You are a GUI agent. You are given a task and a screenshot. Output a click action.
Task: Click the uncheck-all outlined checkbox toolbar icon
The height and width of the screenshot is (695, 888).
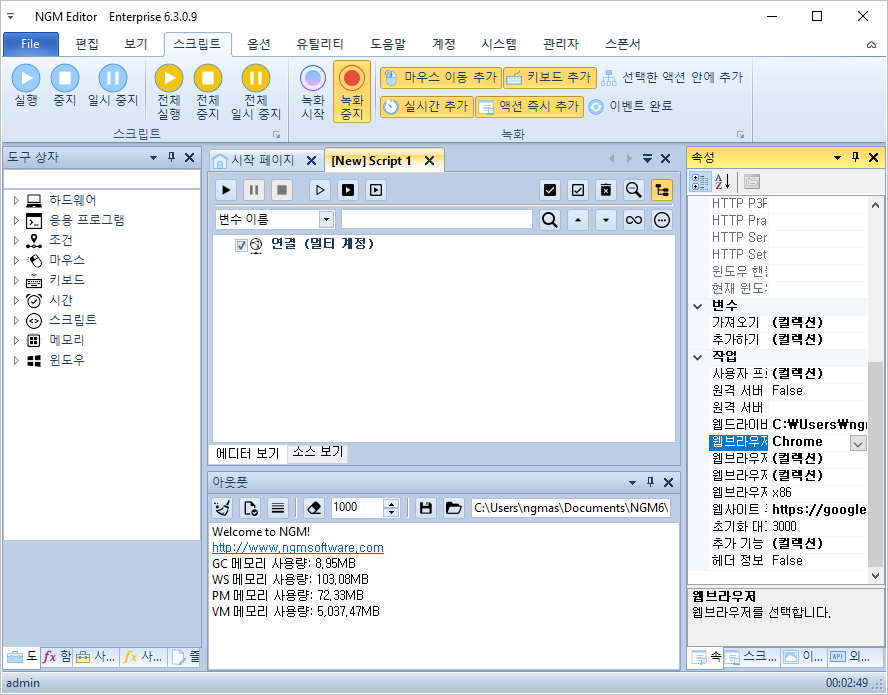pyautogui.click(x=578, y=190)
